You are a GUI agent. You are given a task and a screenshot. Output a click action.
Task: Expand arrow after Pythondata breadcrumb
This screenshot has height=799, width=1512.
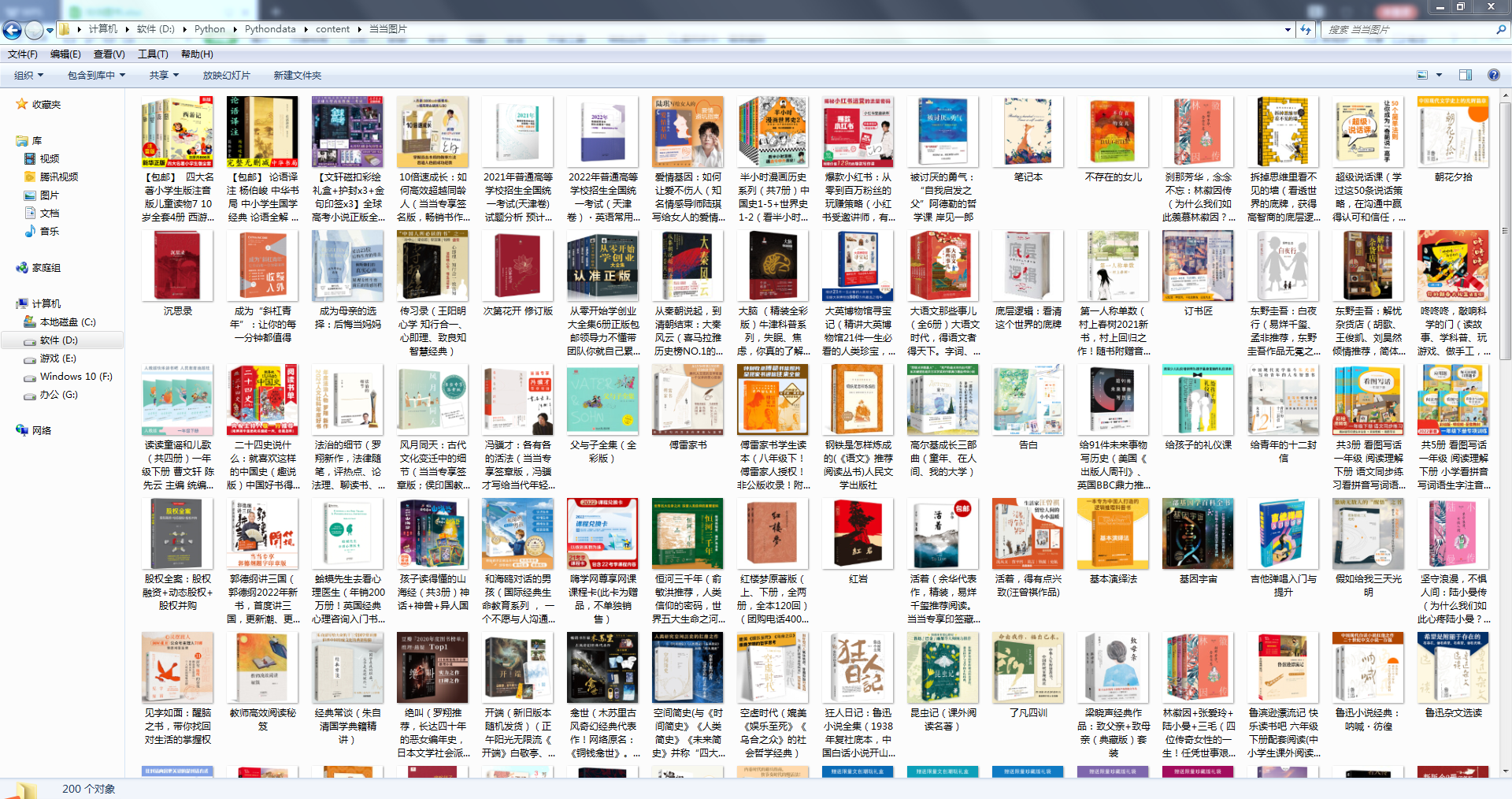(306, 29)
